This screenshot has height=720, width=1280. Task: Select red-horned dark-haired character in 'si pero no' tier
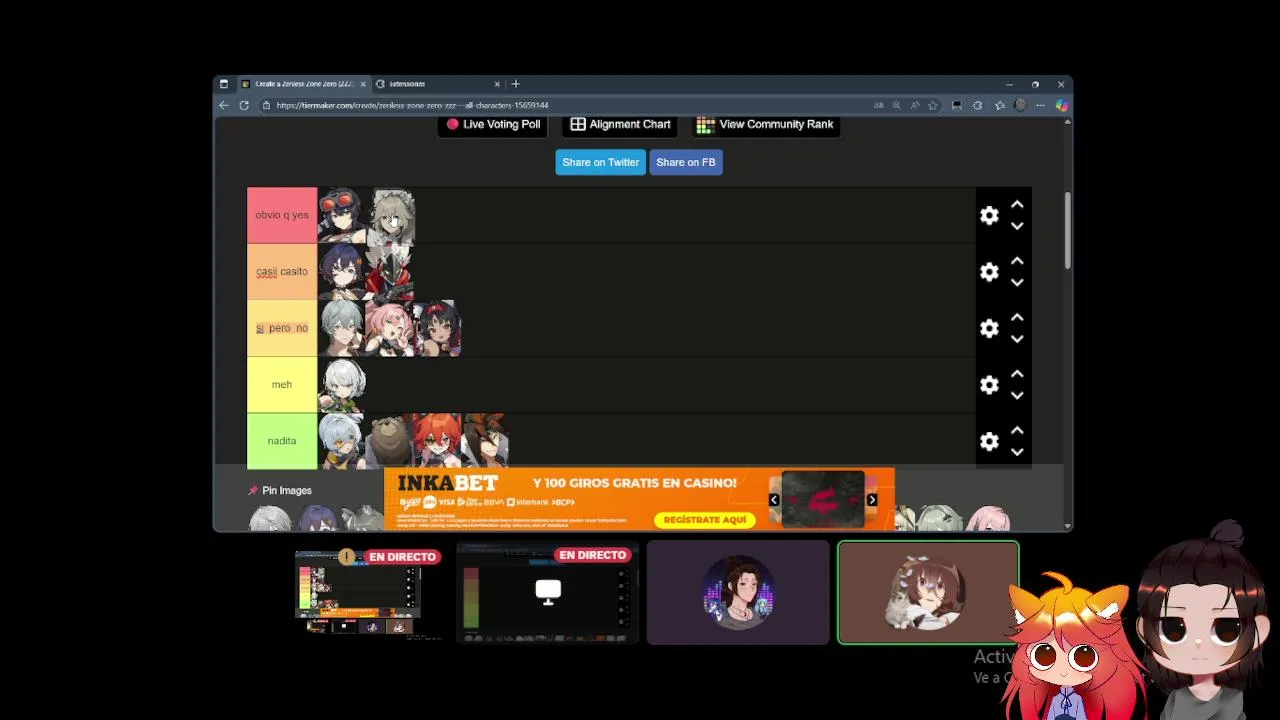tap(438, 328)
